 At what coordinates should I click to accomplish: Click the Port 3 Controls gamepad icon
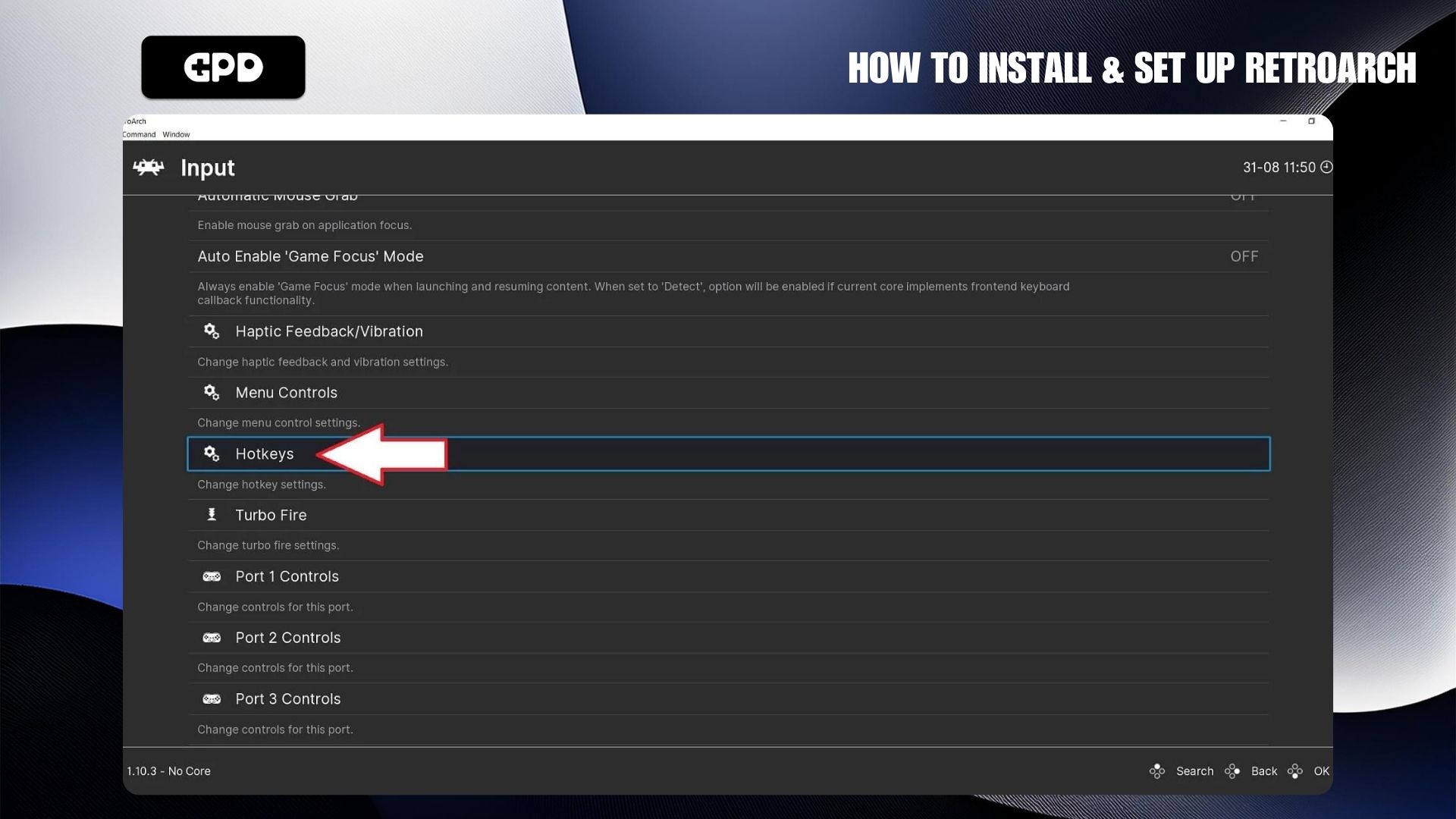point(212,699)
